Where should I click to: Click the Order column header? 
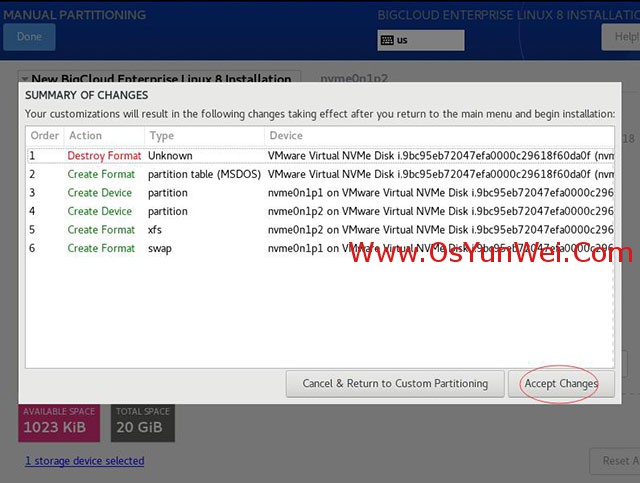[45, 136]
